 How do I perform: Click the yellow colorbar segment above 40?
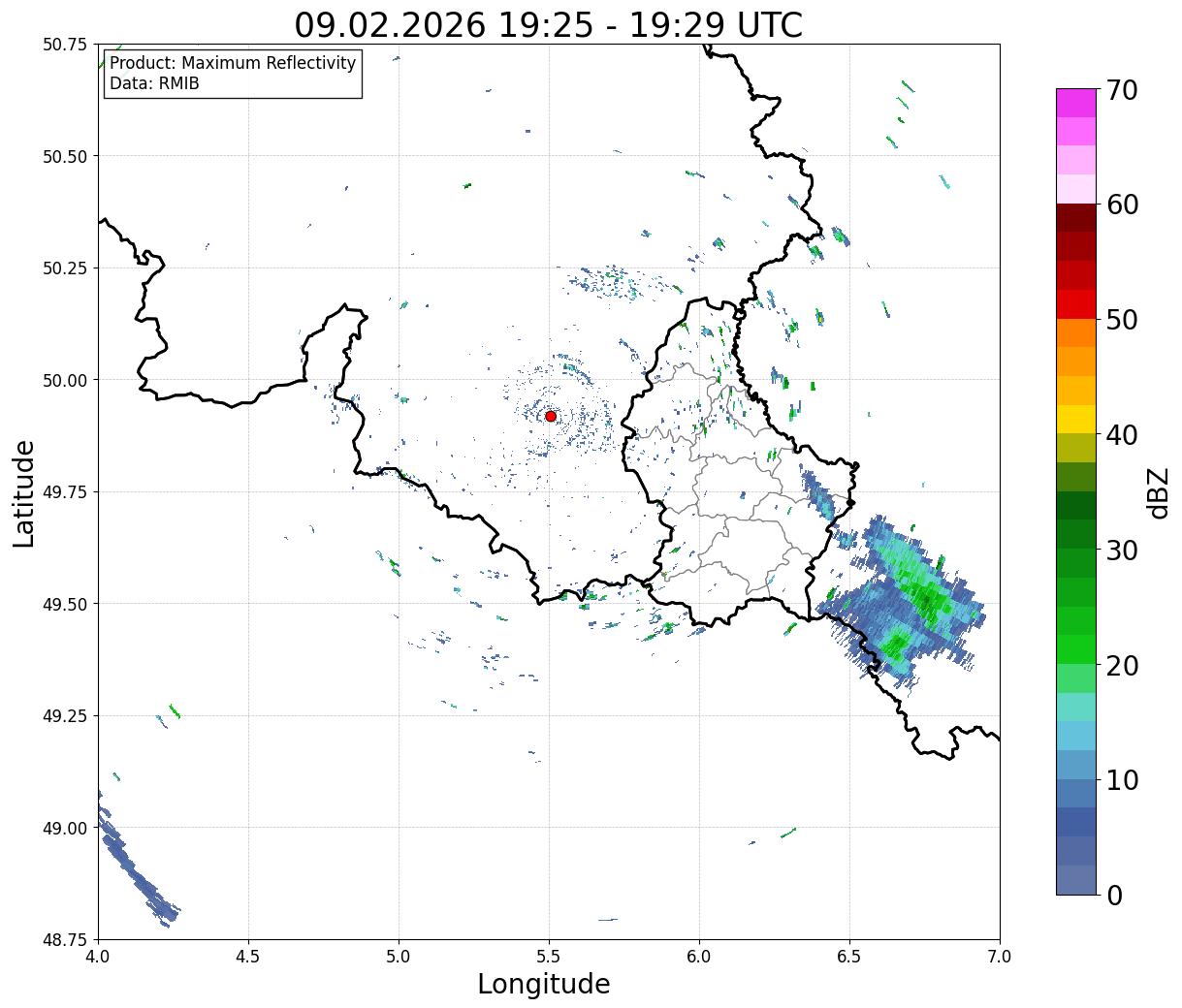pos(1076,419)
